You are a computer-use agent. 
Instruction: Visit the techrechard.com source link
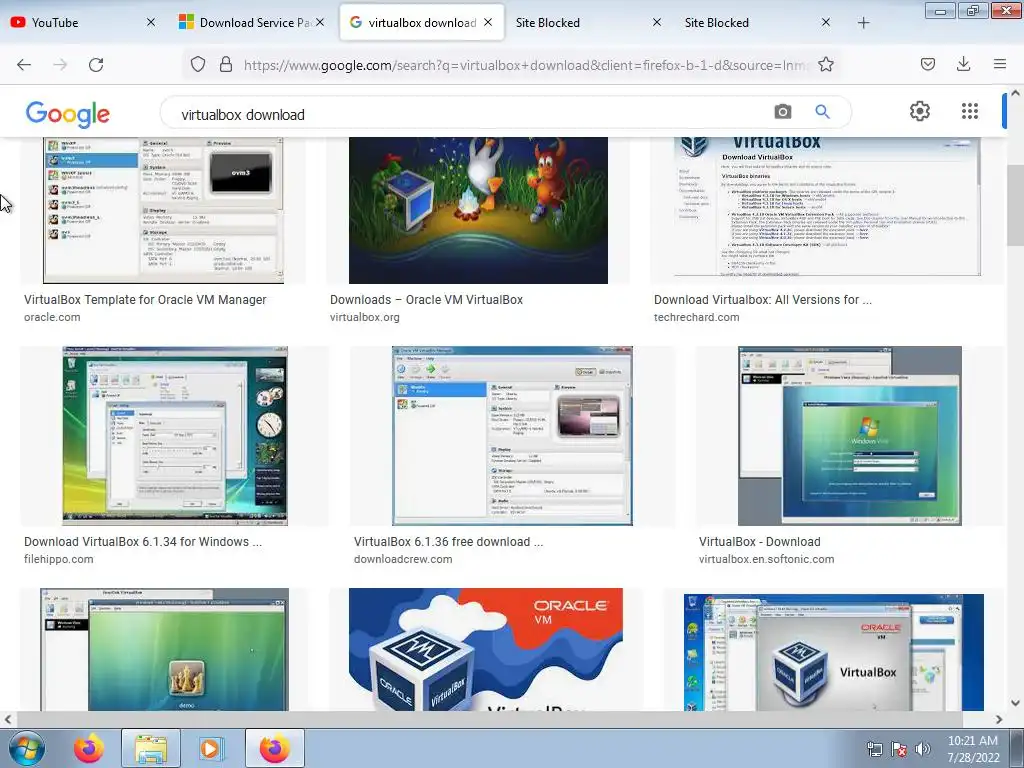696,317
